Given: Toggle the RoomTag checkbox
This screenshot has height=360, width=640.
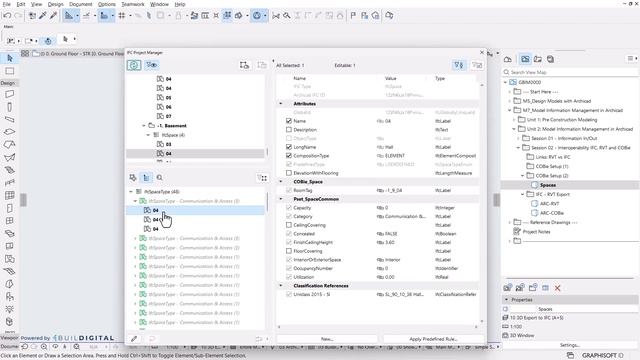Looking at the screenshot, I should [289, 190].
